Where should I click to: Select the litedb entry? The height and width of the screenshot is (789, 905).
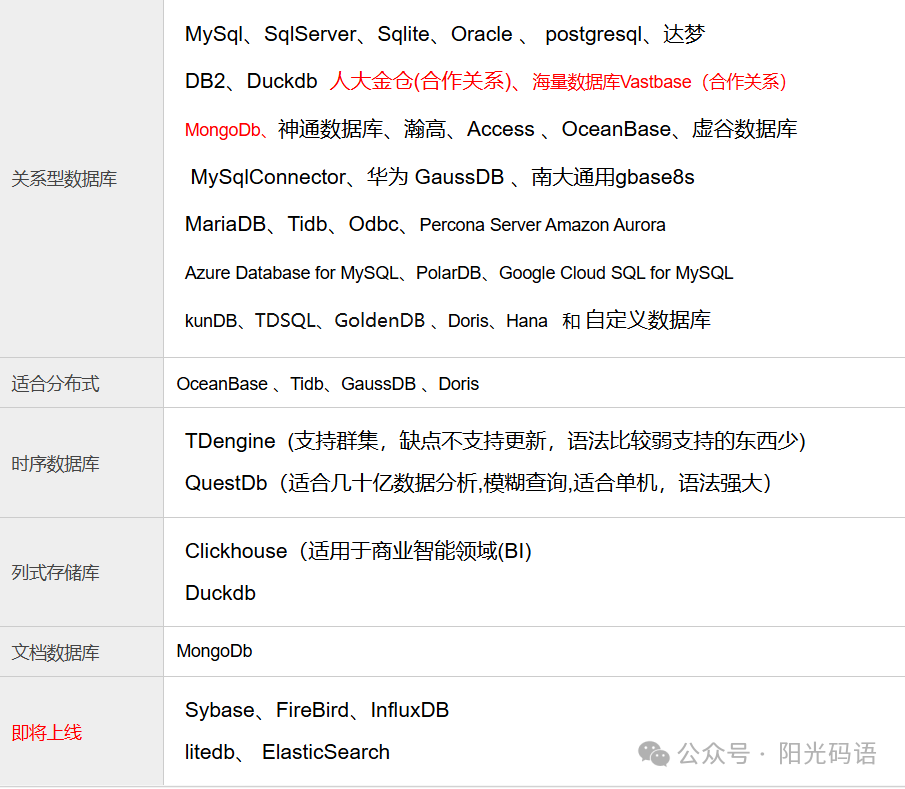pyautogui.click(x=210, y=753)
